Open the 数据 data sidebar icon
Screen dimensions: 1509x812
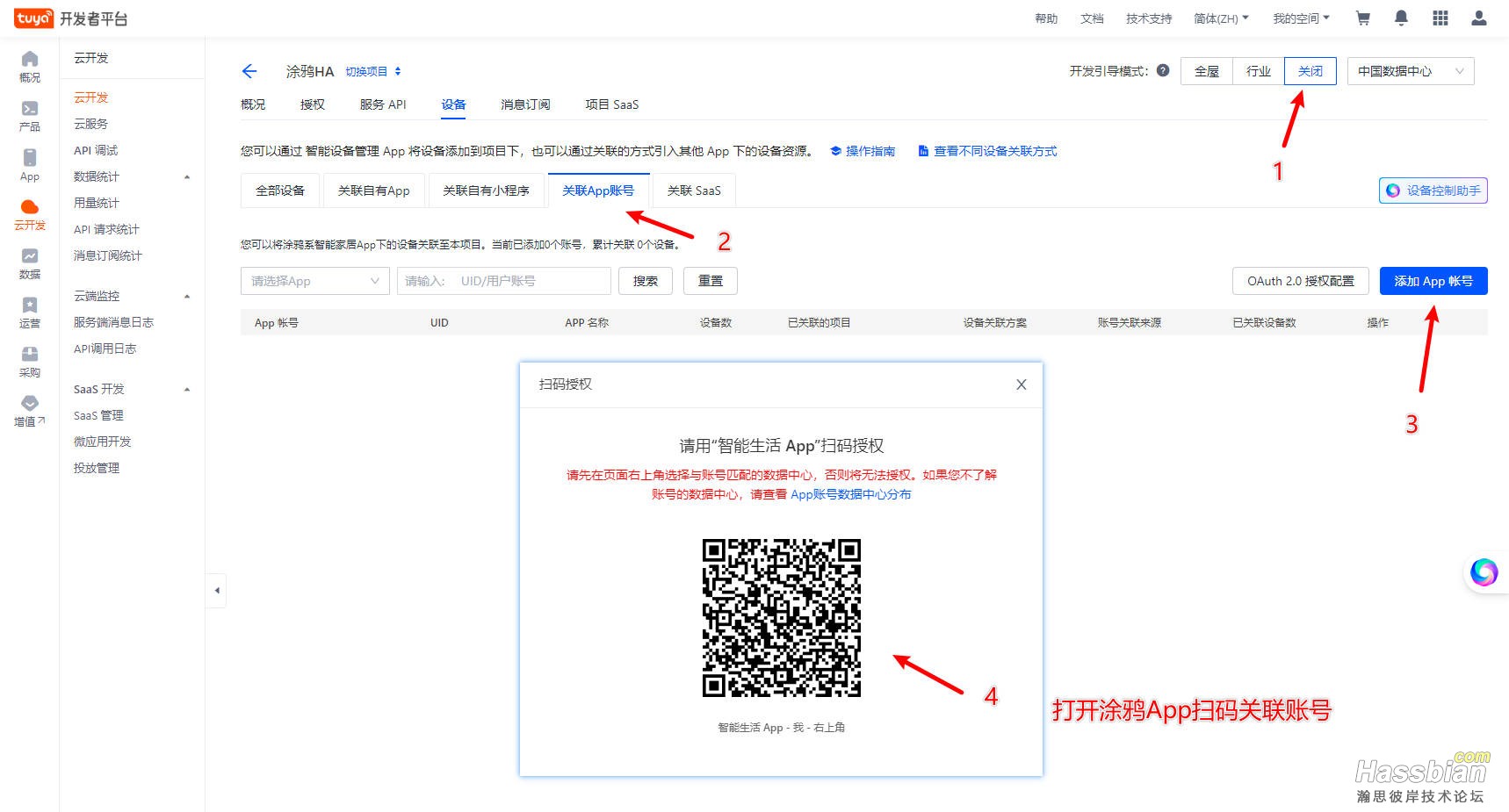30,263
